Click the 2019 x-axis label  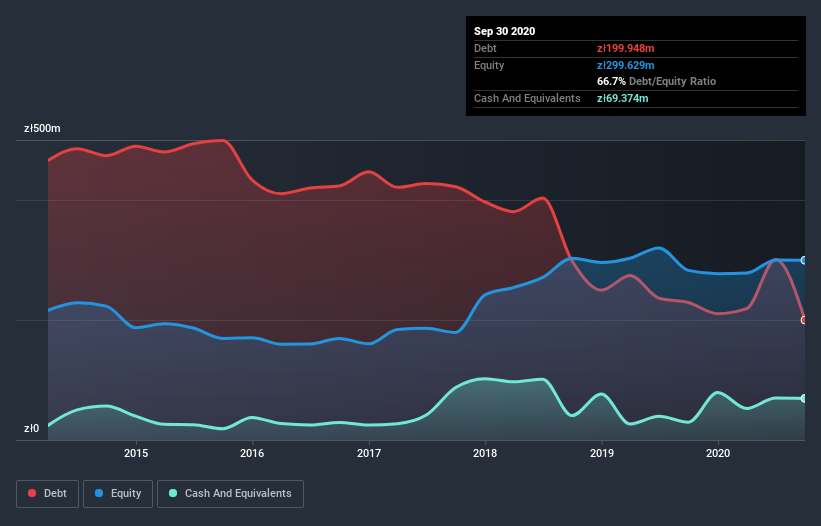pos(602,453)
